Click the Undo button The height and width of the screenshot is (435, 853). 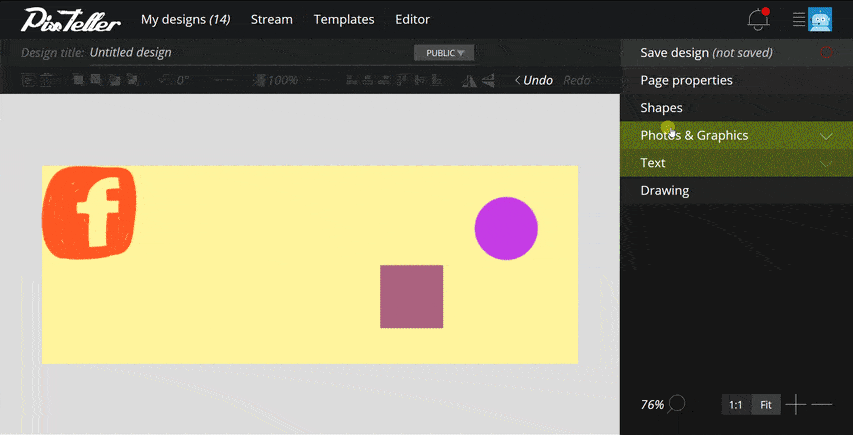534,80
